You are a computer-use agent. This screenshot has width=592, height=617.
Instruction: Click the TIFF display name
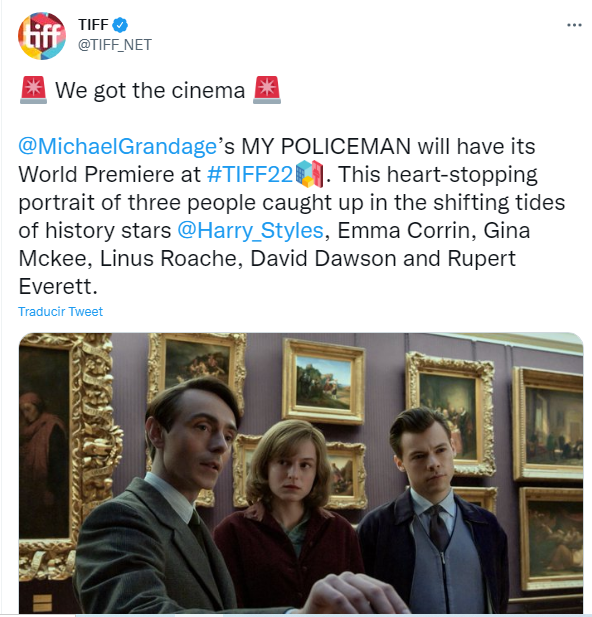point(93,25)
